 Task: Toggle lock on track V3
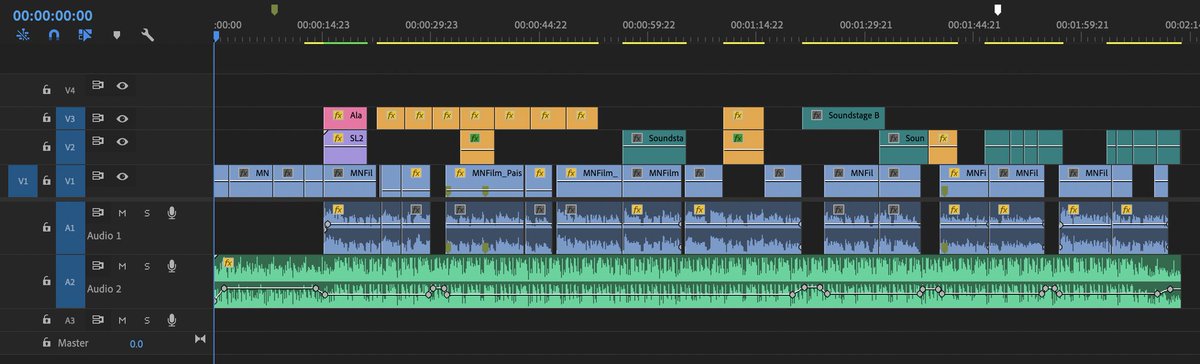point(46,118)
